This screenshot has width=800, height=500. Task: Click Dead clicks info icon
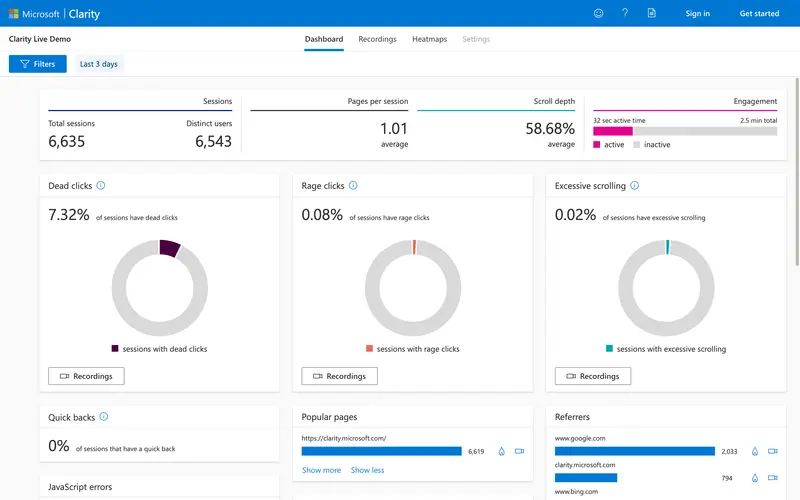click(101, 185)
